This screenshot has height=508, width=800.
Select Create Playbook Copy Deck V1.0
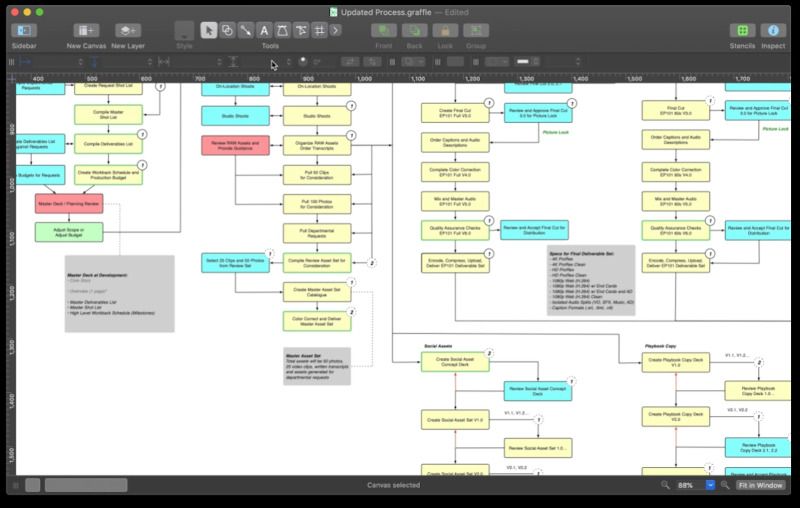point(676,362)
